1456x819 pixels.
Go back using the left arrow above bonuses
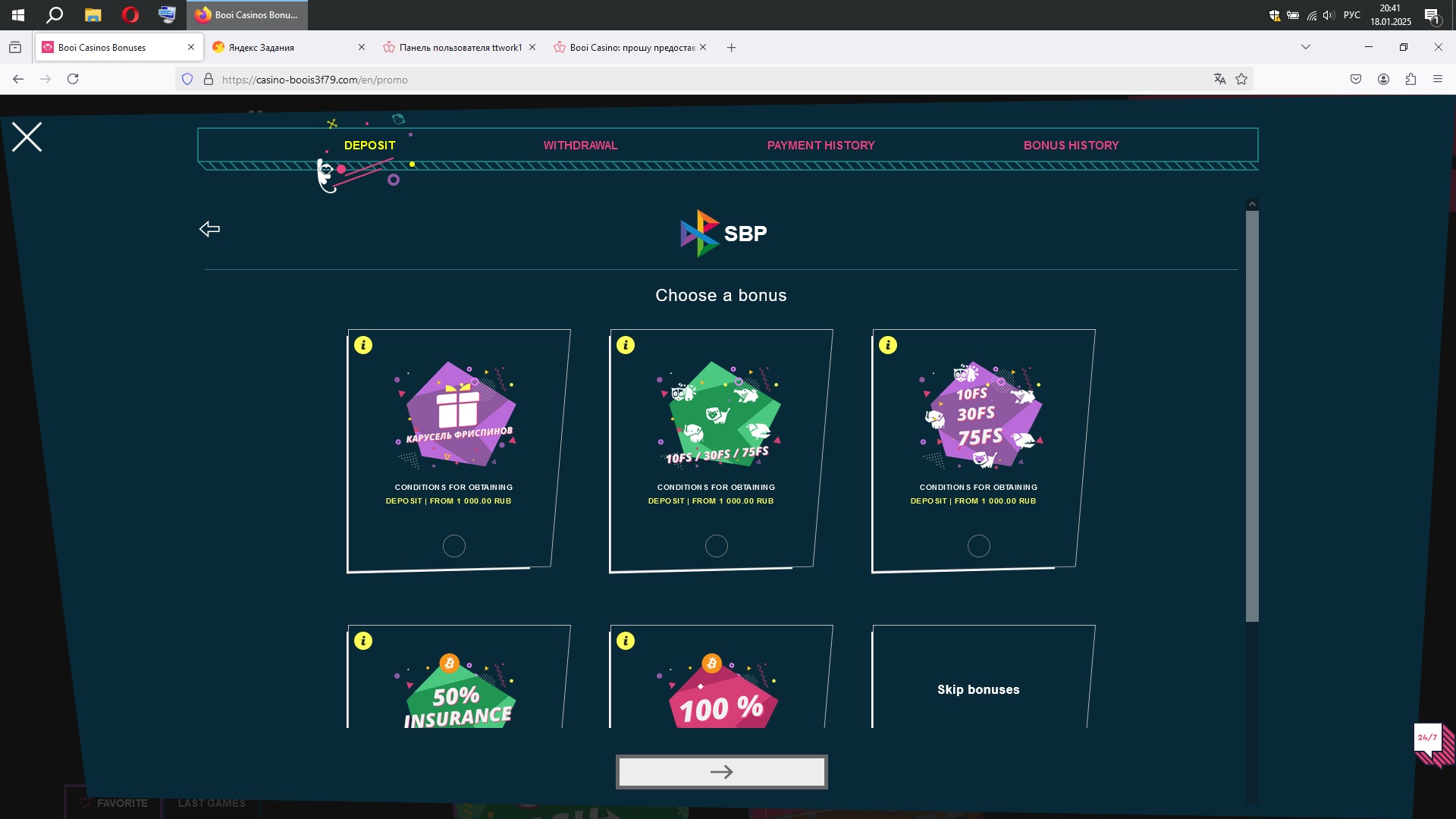point(209,229)
